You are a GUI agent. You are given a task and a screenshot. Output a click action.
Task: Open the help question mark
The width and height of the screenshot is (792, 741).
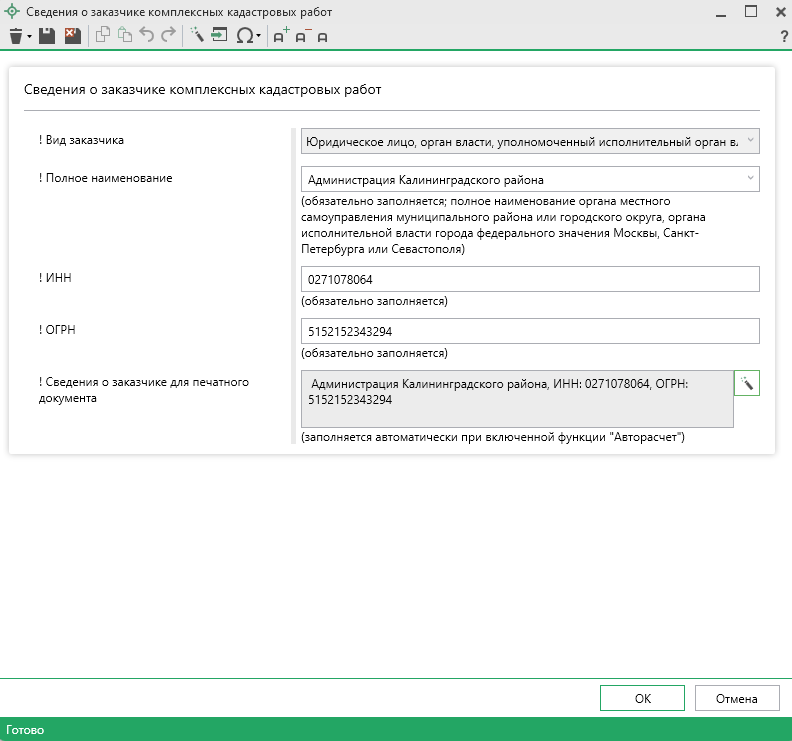(784, 37)
